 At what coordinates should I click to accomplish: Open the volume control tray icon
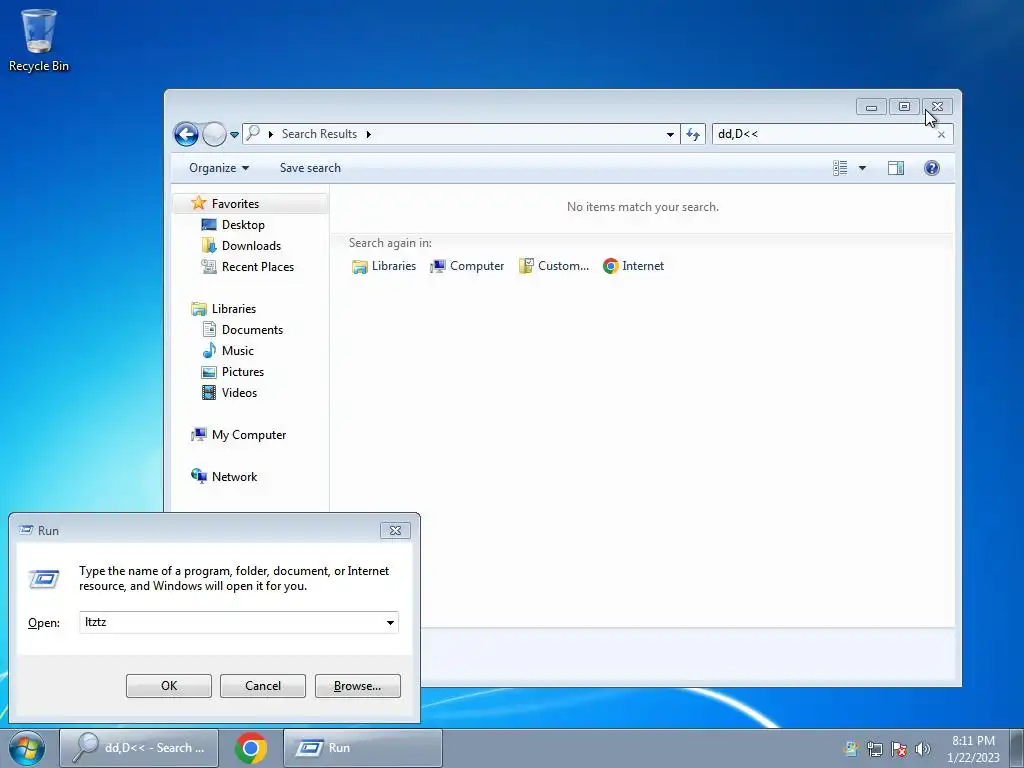[922, 749]
